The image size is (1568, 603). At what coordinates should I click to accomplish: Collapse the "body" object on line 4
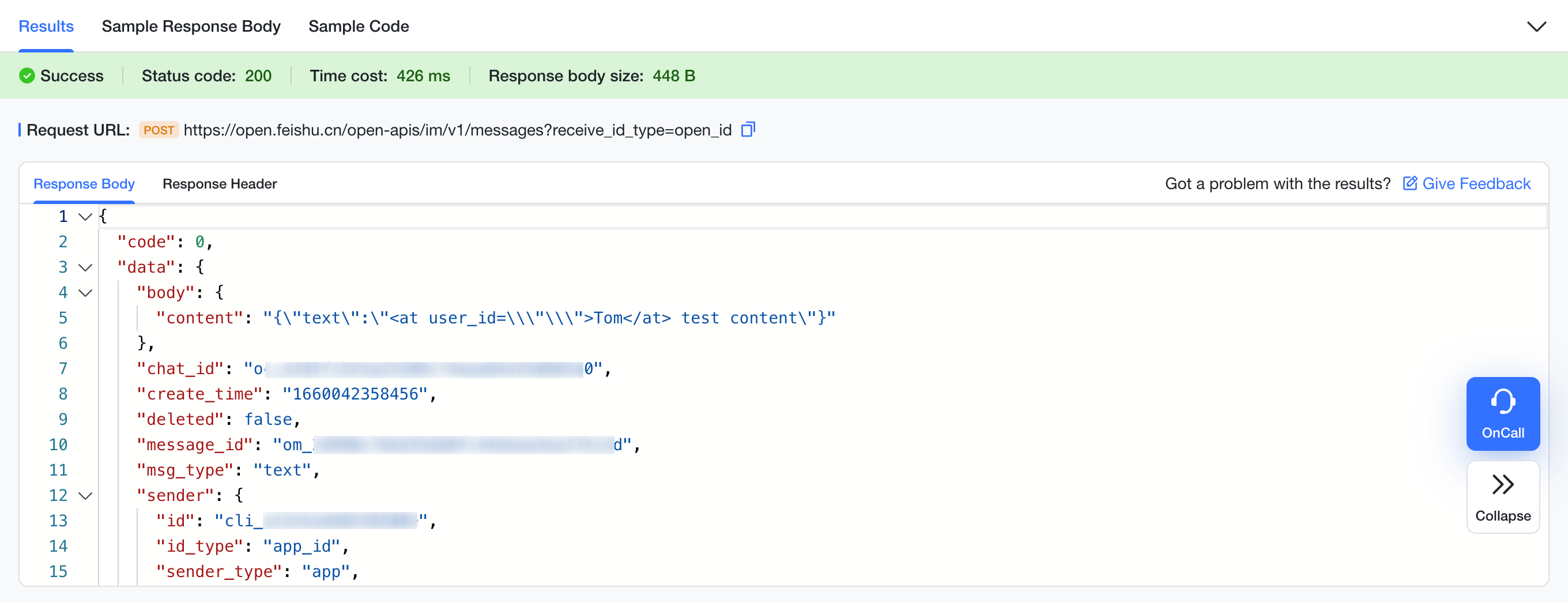click(85, 293)
